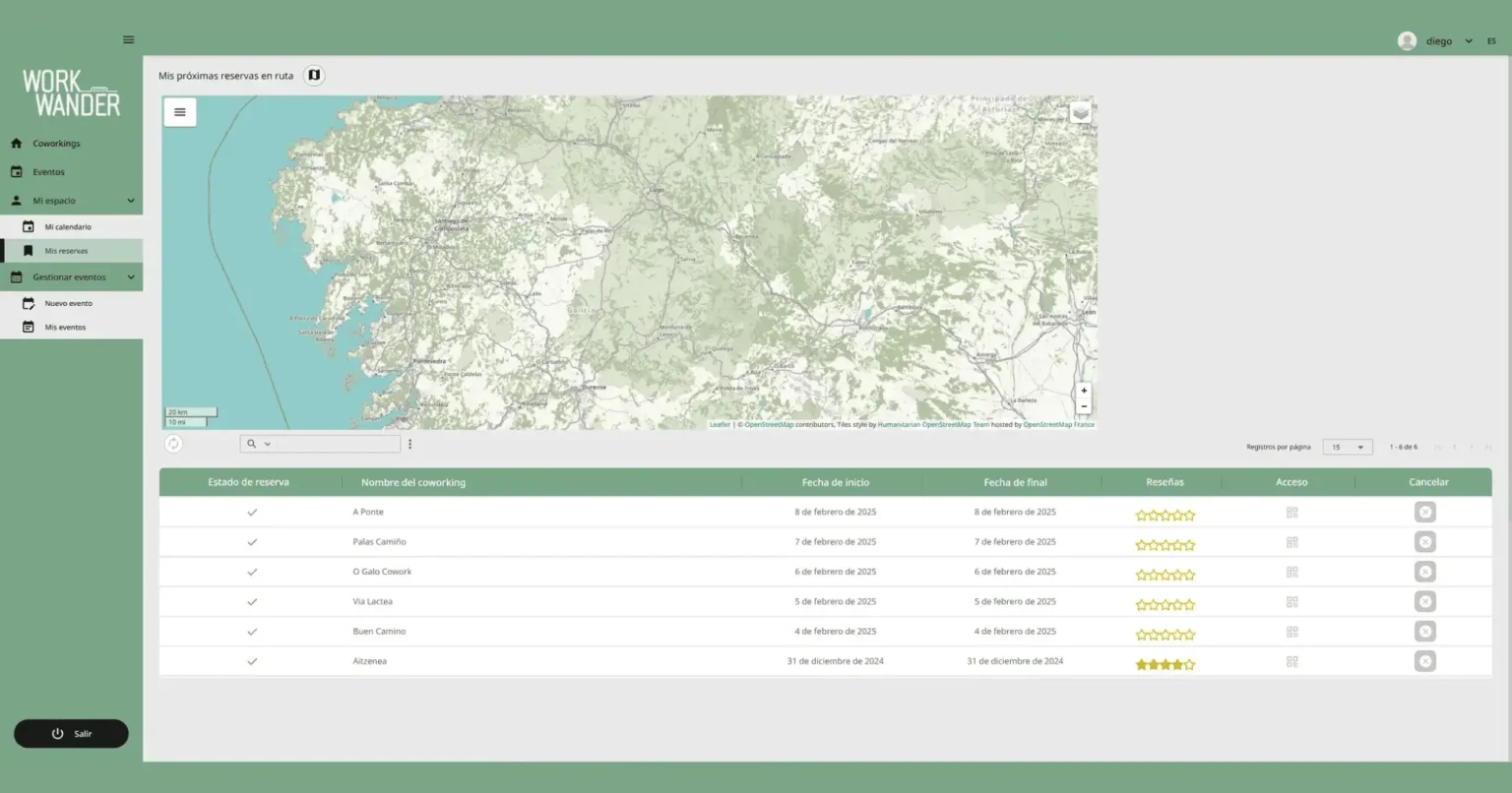The height and width of the screenshot is (793, 1512).
Task: Select Mis reservas in the sidebar
Action: click(68, 250)
